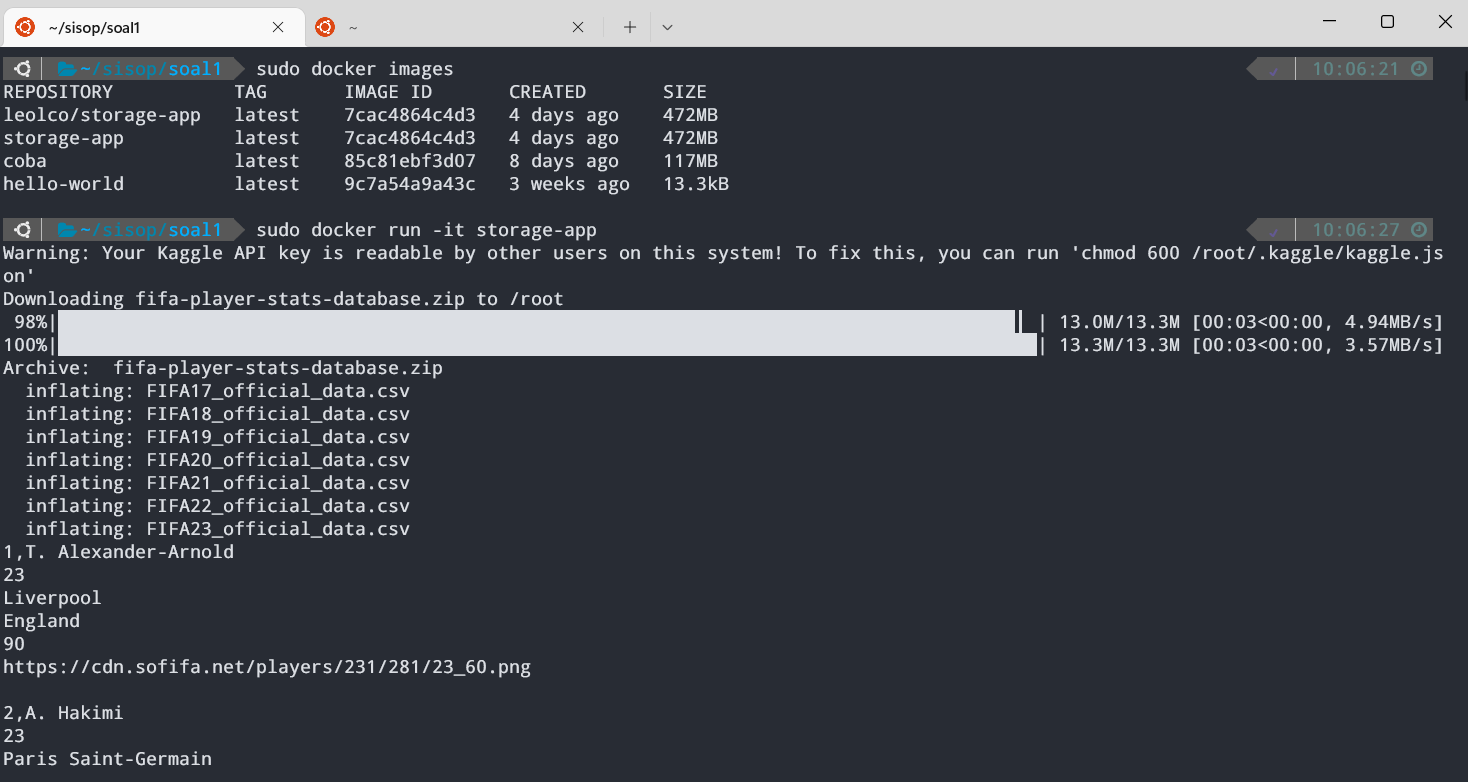Image resolution: width=1468 pixels, height=782 pixels.
Task: Select the ~/sisop/soal1 tab
Action: click(150, 27)
